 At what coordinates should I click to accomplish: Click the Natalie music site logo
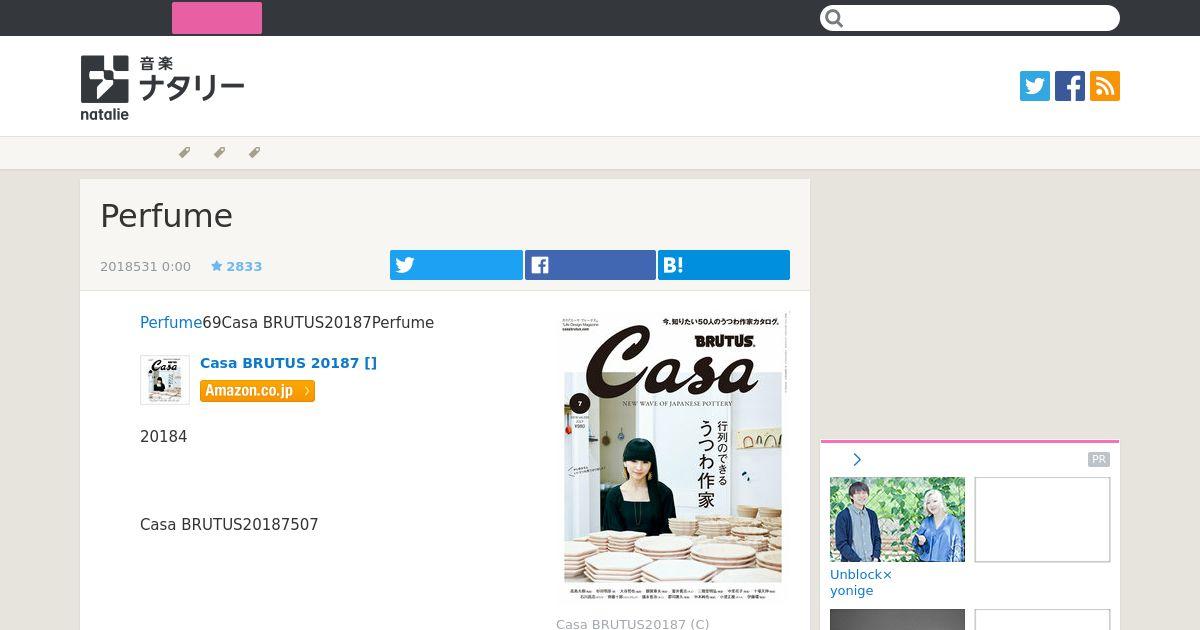(162, 87)
